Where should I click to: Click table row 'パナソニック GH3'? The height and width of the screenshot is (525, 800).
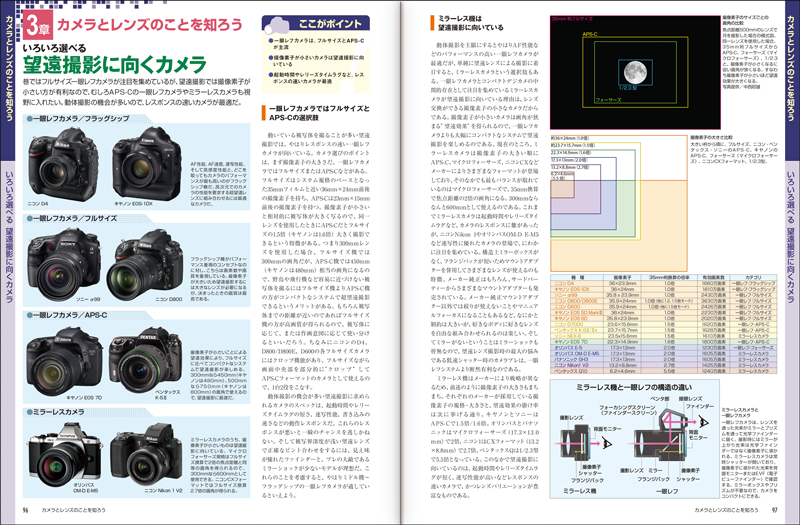(664, 360)
